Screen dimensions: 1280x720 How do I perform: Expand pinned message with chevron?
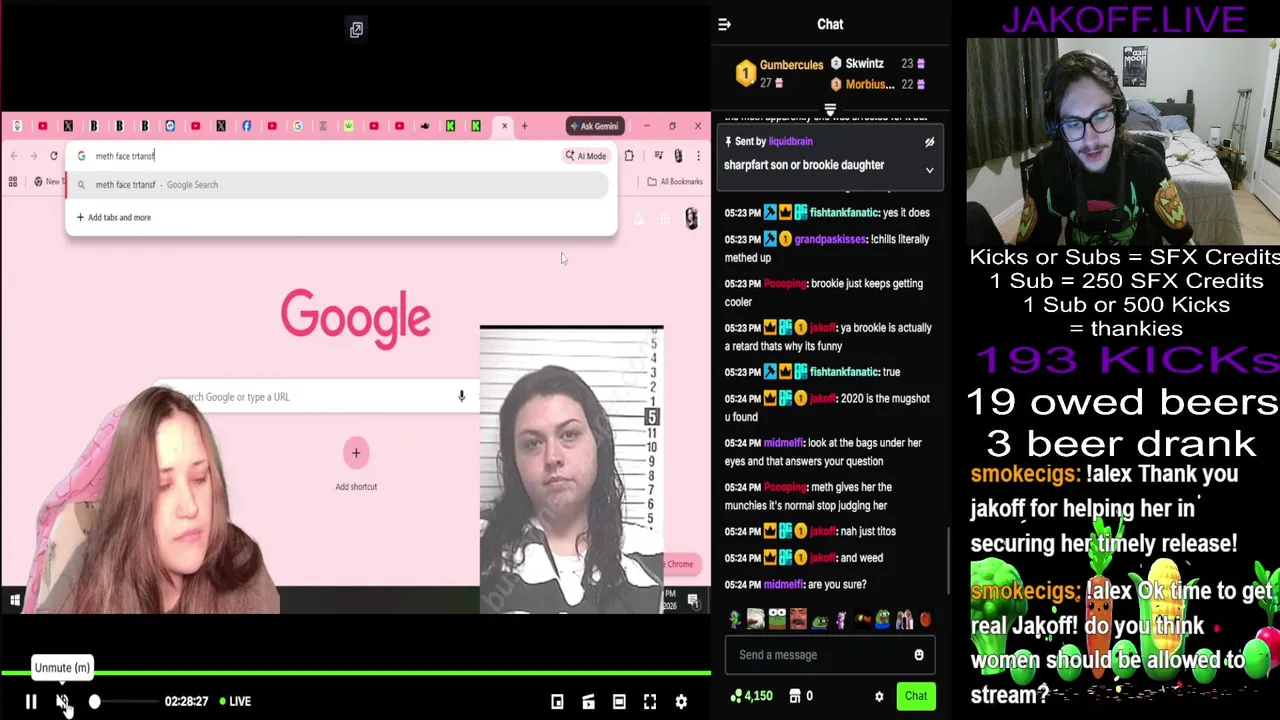point(929,170)
